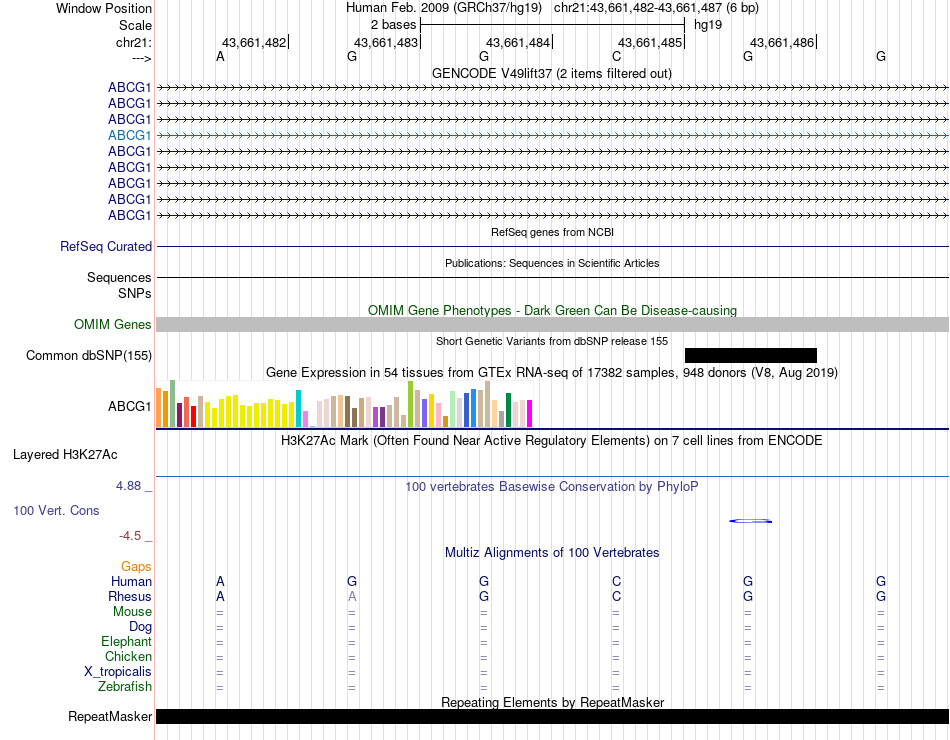Click the '2 bases' scale bar label
The height and width of the screenshot is (740, 950).
[x=393, y=25]
